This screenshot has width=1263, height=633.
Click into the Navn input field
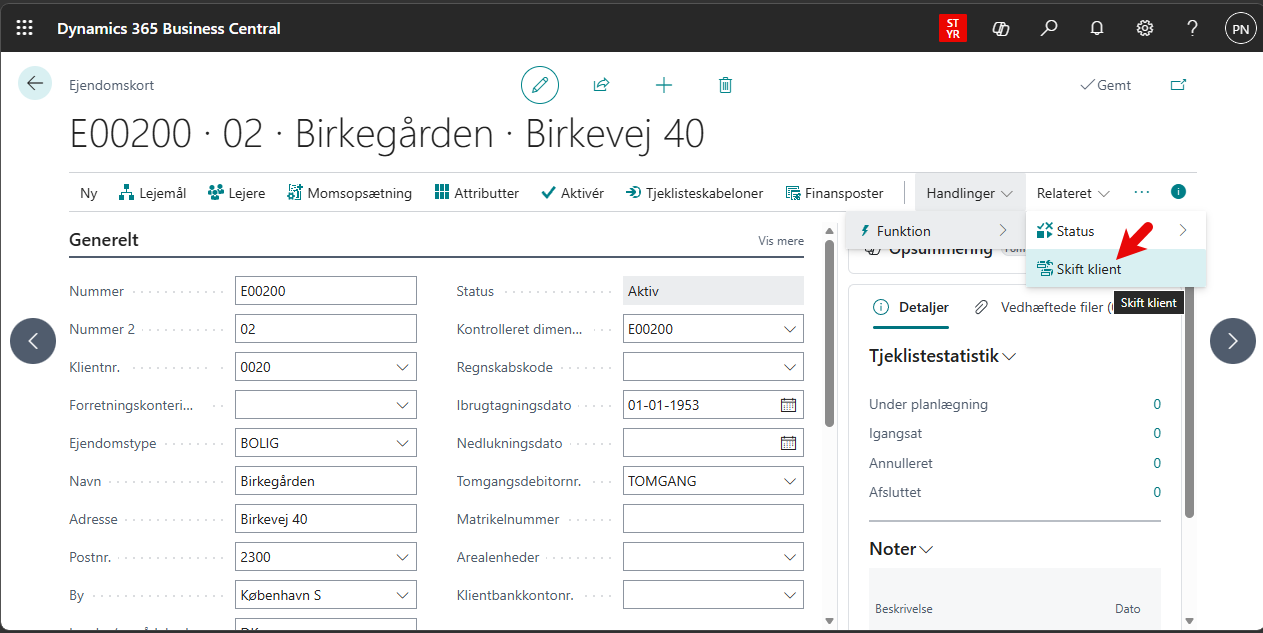click(x=325, y=481)
